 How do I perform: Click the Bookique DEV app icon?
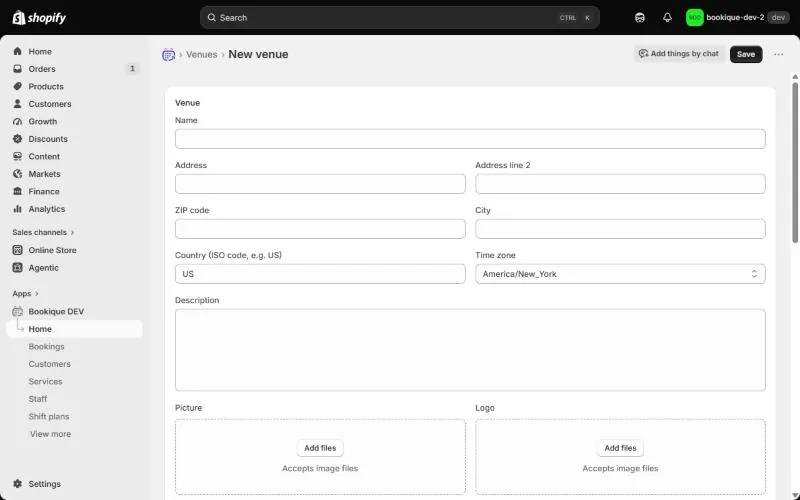[17, 311]
